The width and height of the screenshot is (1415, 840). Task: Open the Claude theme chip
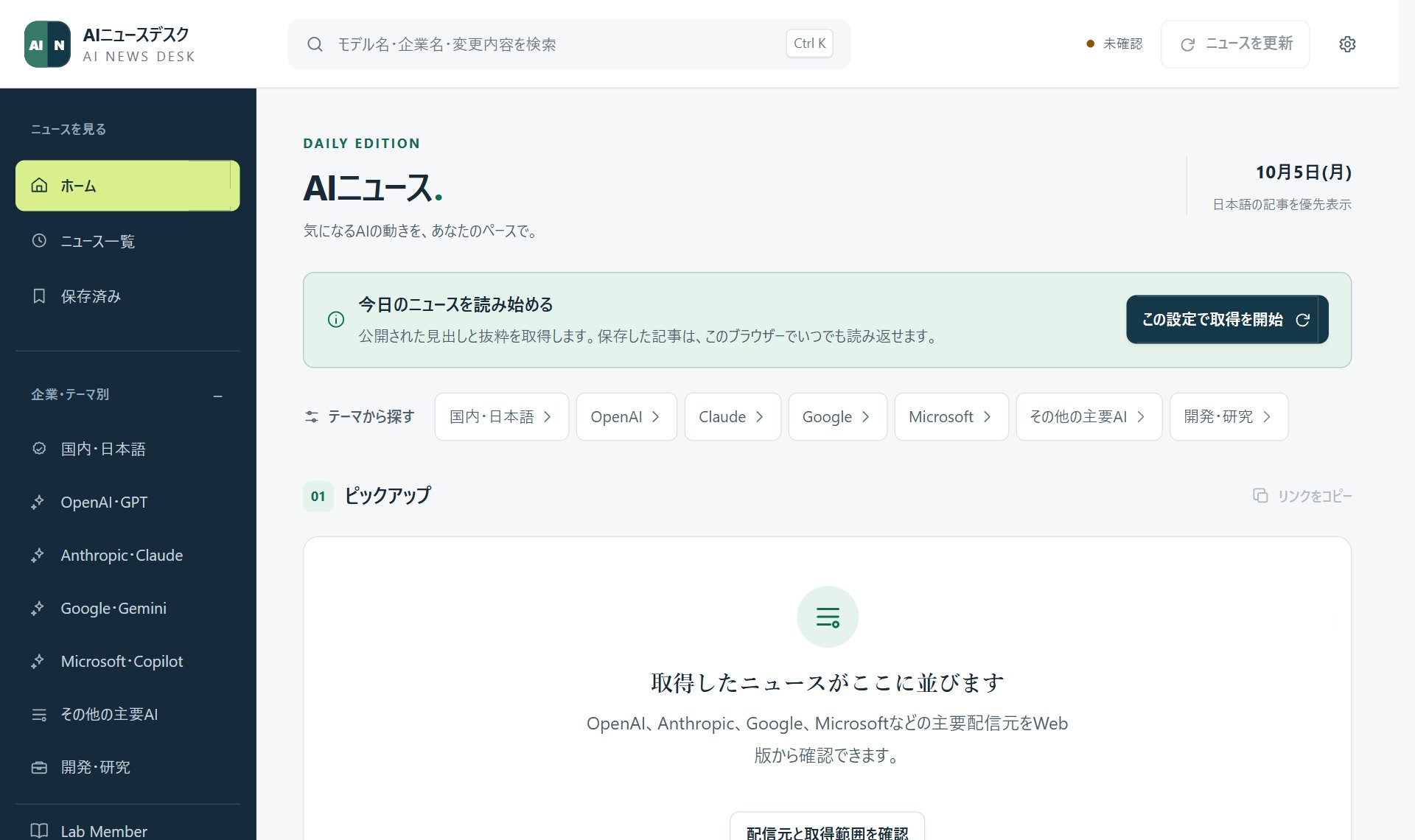coord(732,416)
